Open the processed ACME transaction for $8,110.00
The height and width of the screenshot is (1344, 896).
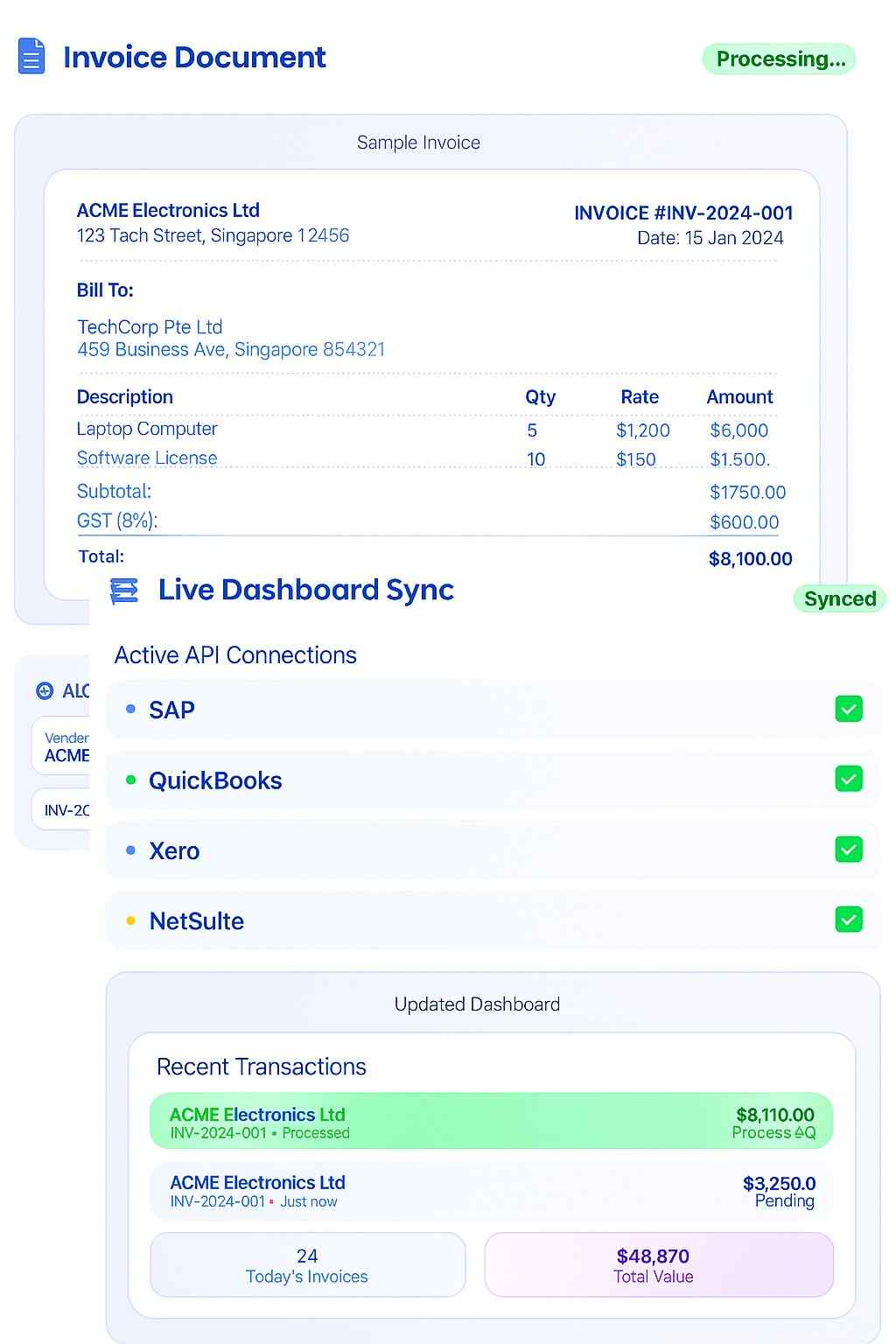[491, 1121]
